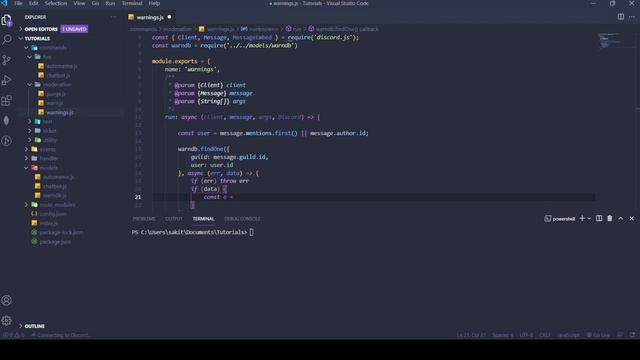Open the Go menu
This screenshot has height=360, width=640.
95,3
